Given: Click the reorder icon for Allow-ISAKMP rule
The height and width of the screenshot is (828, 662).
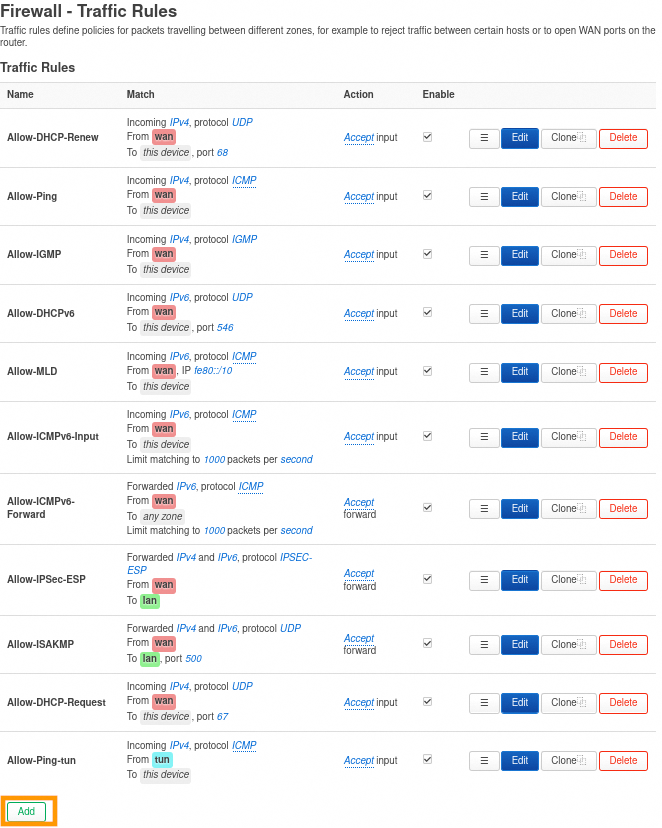Looking at the screenshot, I should (x=484, y=645).
